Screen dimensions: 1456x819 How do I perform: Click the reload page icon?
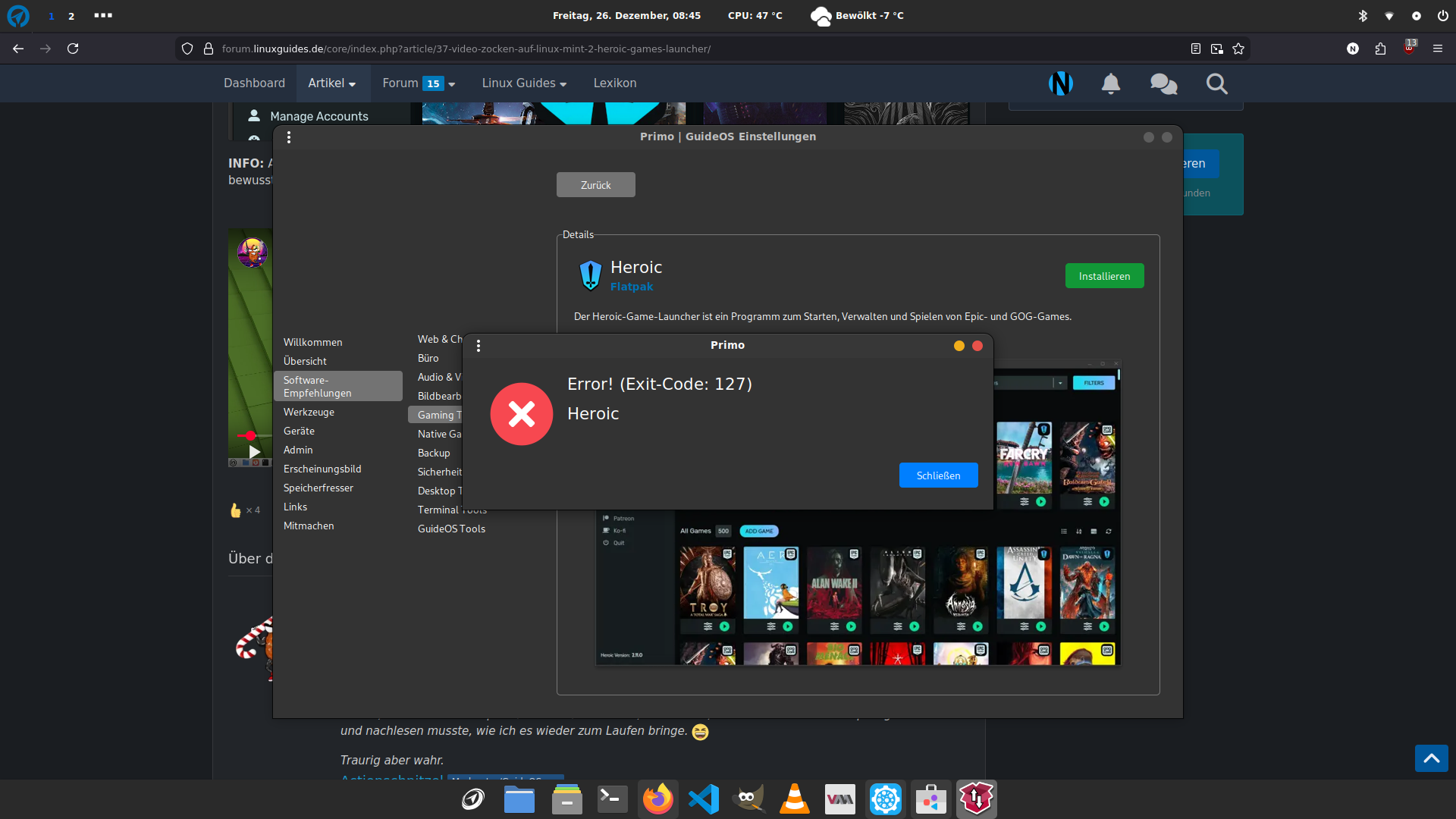(x=73, y=49)
